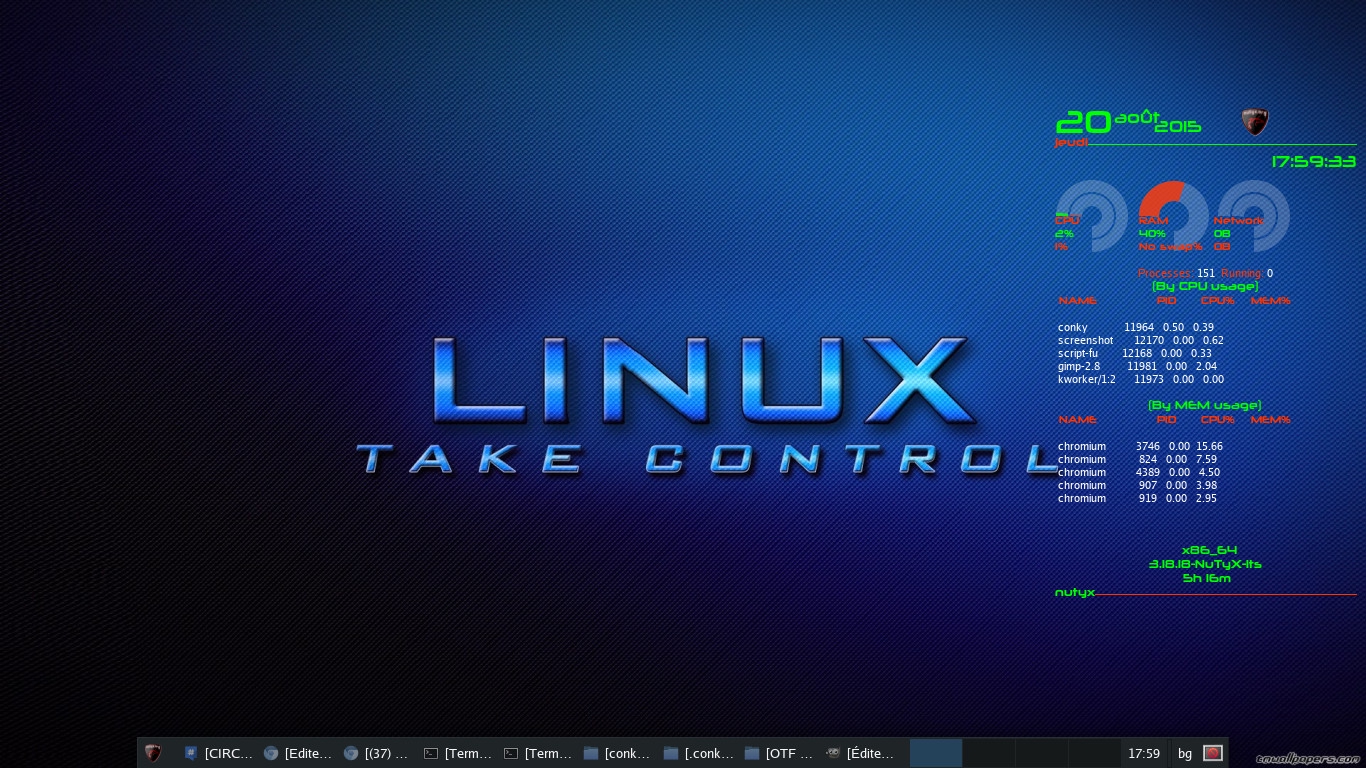Viewport: 1366px width, 768px height.
Task: Open the dragon shield start menu in the panel
Action: coord(153,753)
